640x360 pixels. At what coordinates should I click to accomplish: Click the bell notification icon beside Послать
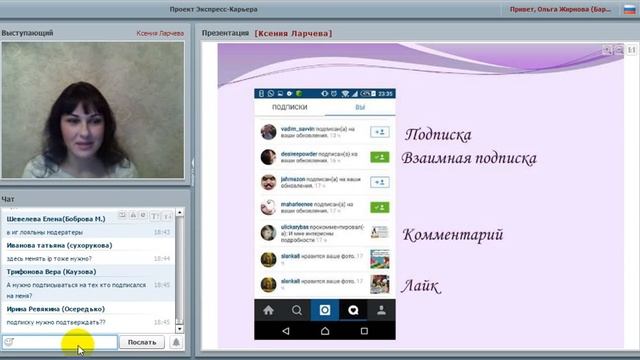click(176, 342)
